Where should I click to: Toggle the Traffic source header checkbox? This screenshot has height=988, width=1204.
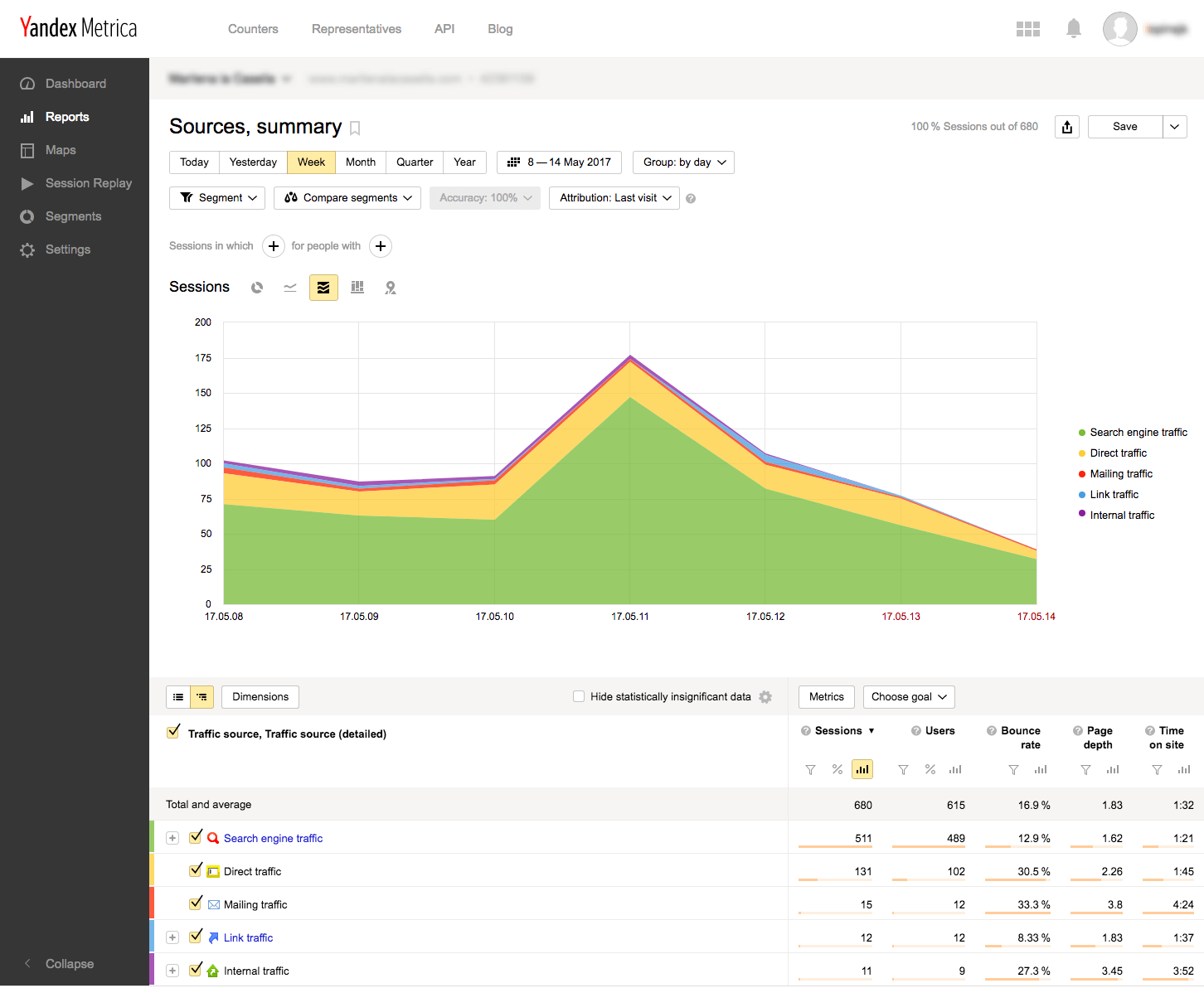(x=173, y=733)
